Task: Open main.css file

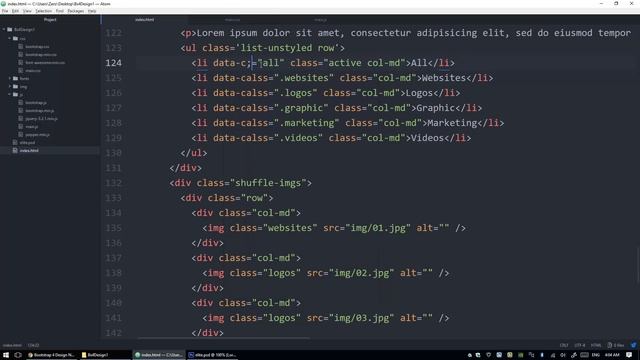Action: click(33, 70)
